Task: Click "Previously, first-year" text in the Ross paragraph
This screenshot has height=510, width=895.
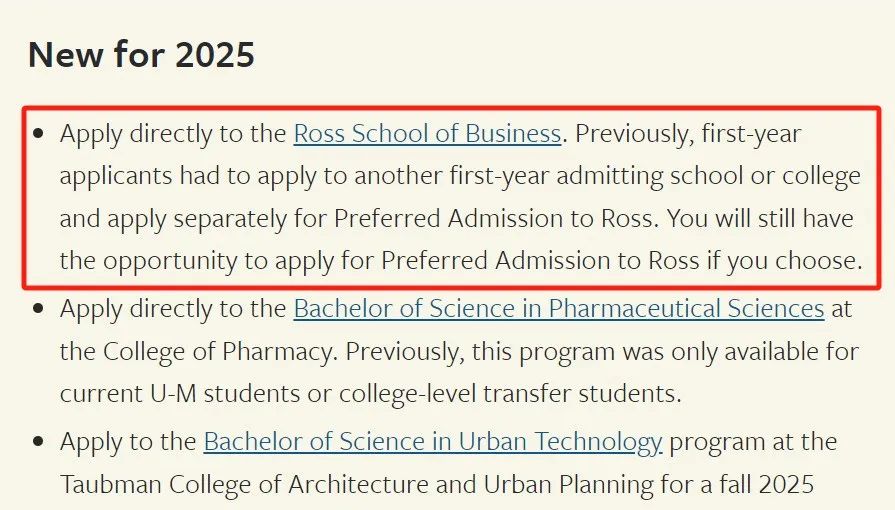Action: click(688, 134)
